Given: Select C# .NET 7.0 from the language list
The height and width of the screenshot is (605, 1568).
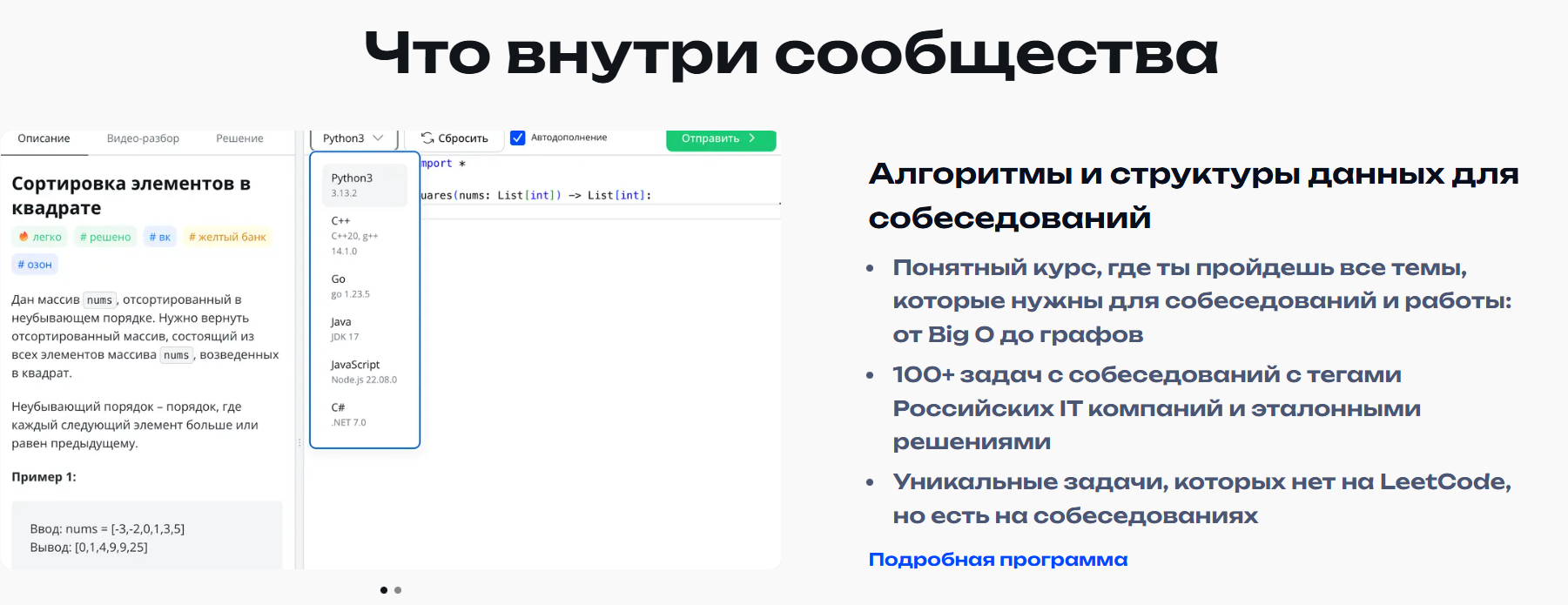Looking at the screenshot, I should (x=364, y=414).
